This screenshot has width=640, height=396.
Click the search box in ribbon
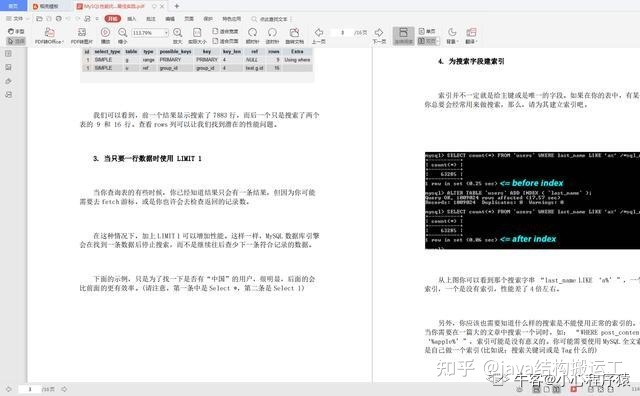269,19
